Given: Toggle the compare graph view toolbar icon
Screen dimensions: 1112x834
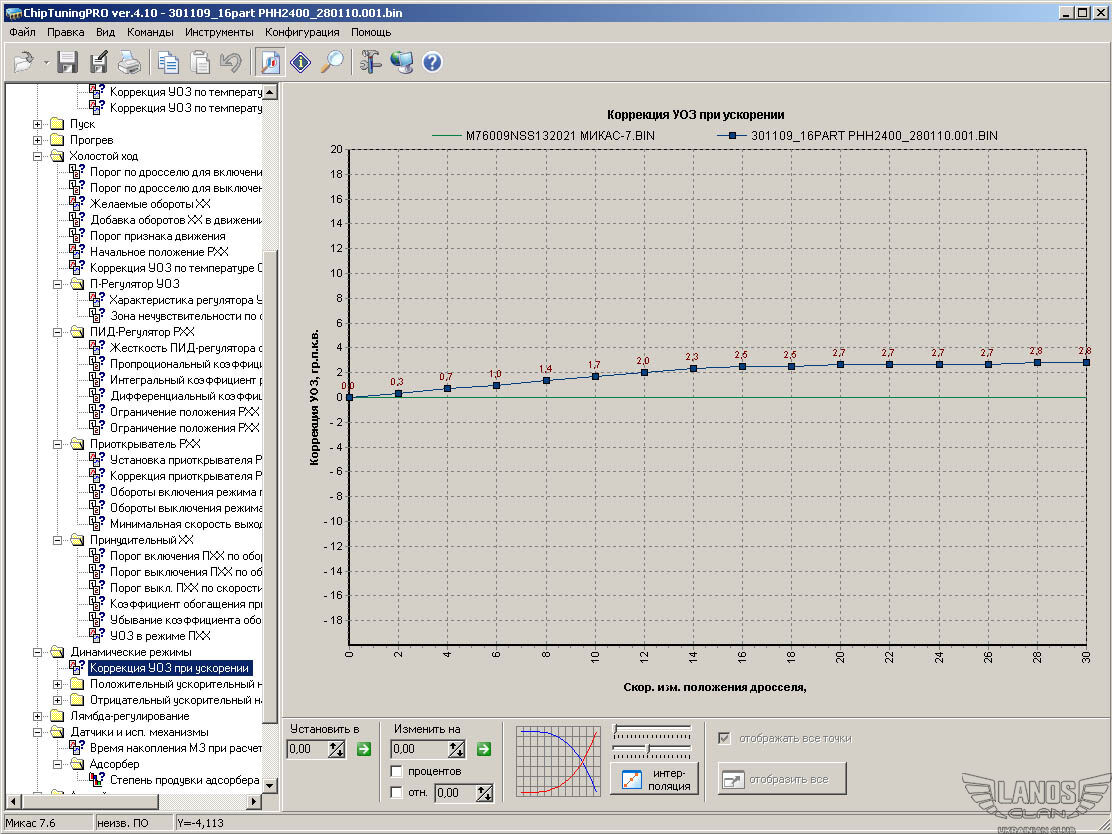Looking at the screenshot, I should (x=270, y=62).
